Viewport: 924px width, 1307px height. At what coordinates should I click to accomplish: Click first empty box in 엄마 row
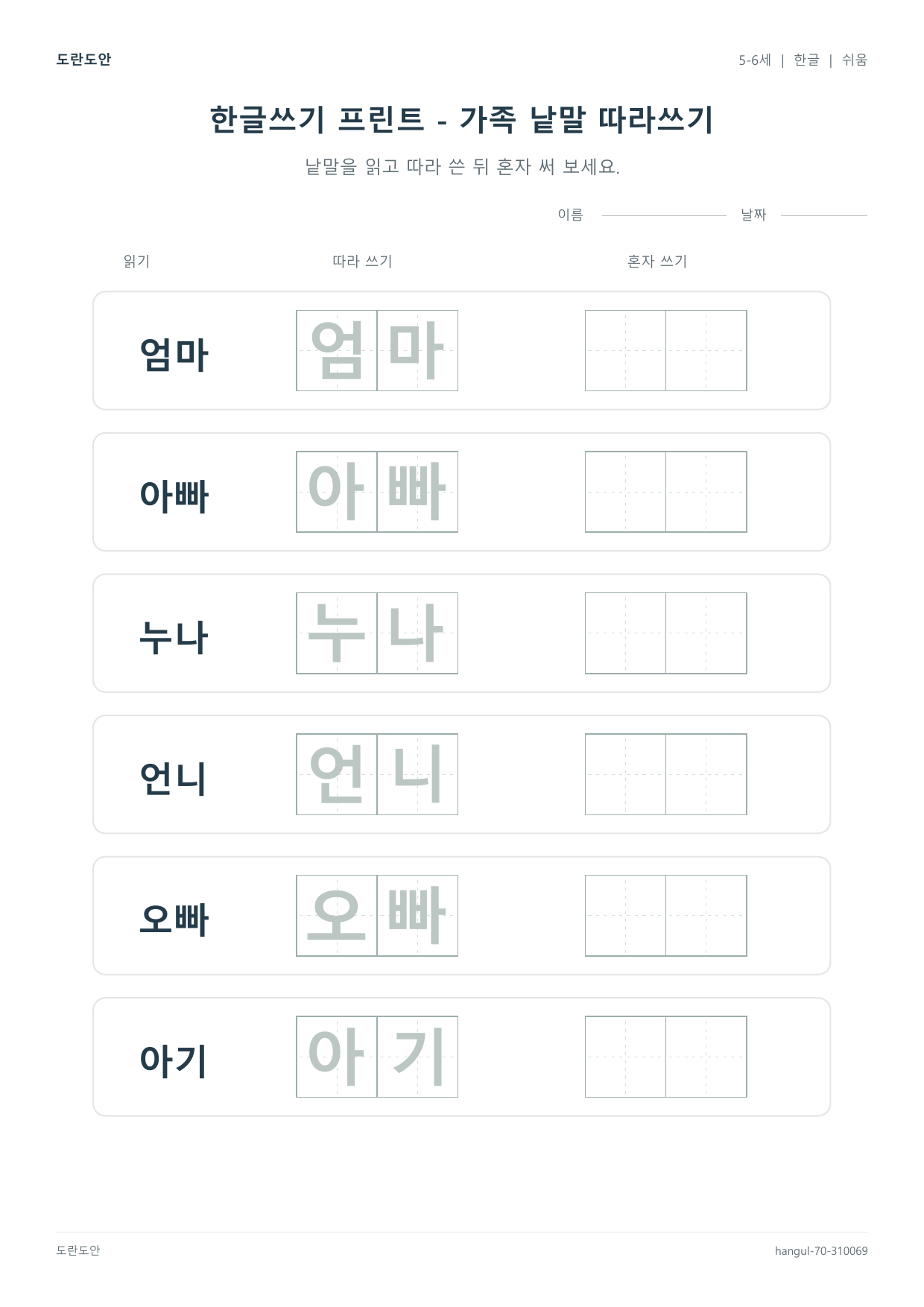click(x=626, y=350)
